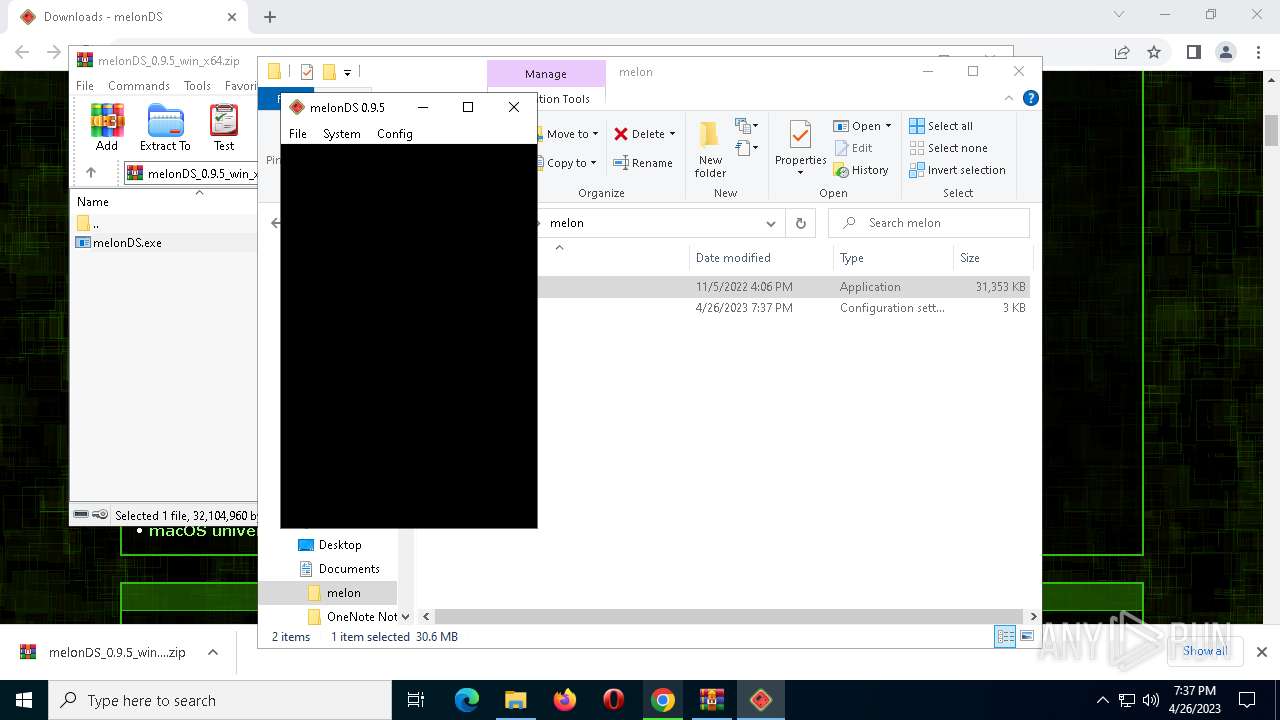This screenshot has height=720, width=1280.
Task: Click the Rename button
Action: click(x=642, y=163)
